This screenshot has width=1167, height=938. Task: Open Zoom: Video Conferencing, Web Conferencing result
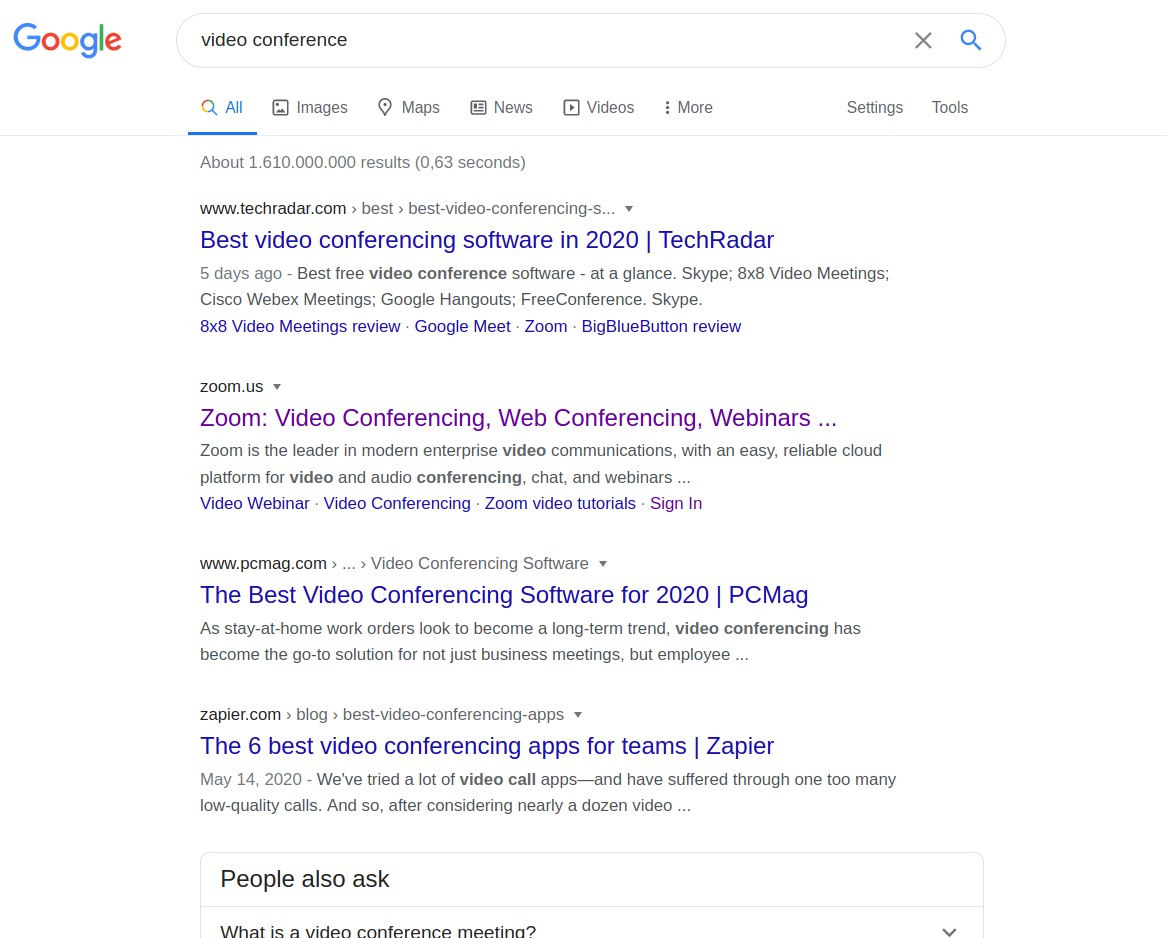pyautogui.click(x=518, y=418)
